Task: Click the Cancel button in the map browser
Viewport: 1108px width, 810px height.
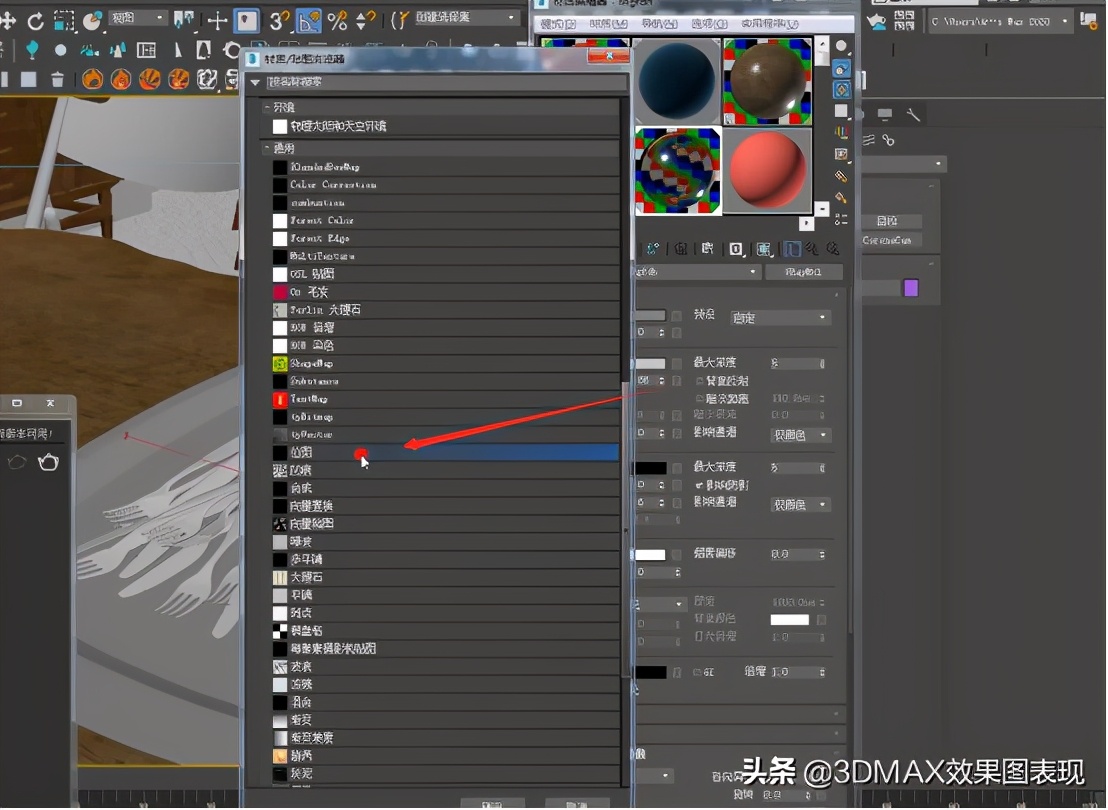Action: [x=577, y=803]
